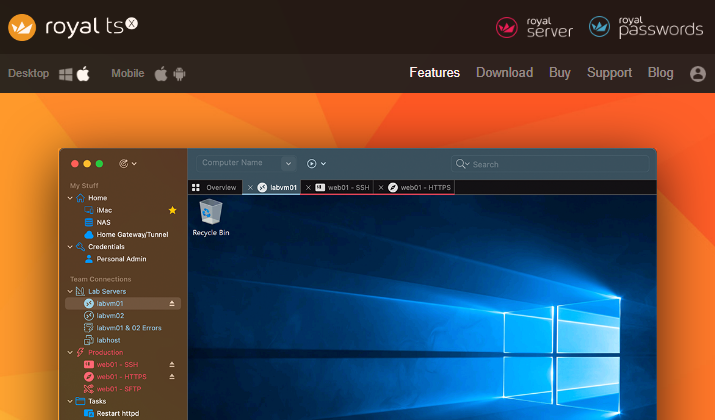This screenshot has width=715, height=420.
Task: Disconnect web01 - SSH using eject icon
Action: (172, 365)
